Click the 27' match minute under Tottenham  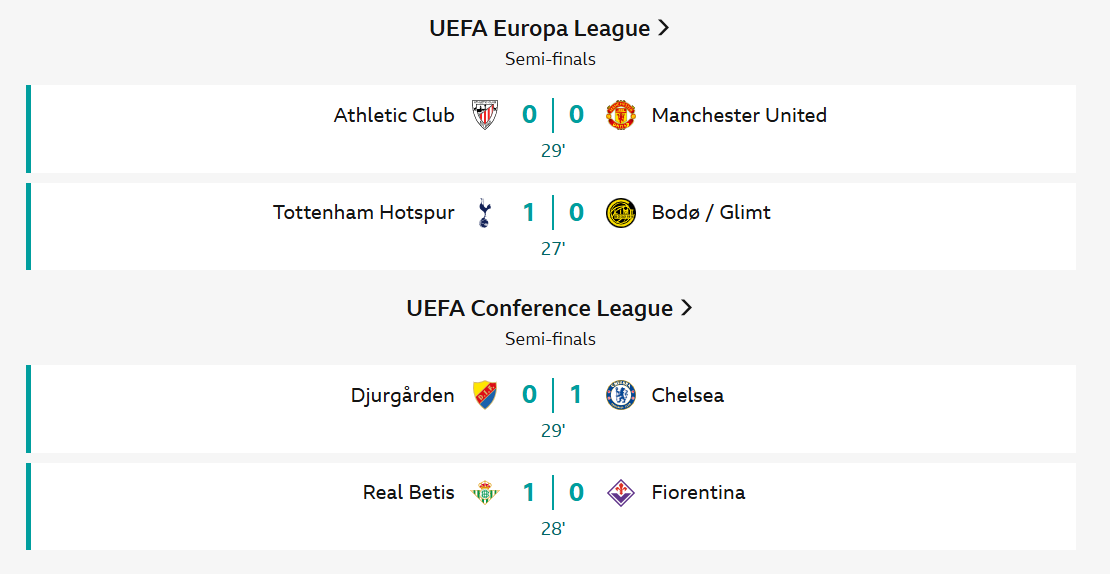point(553,248)
